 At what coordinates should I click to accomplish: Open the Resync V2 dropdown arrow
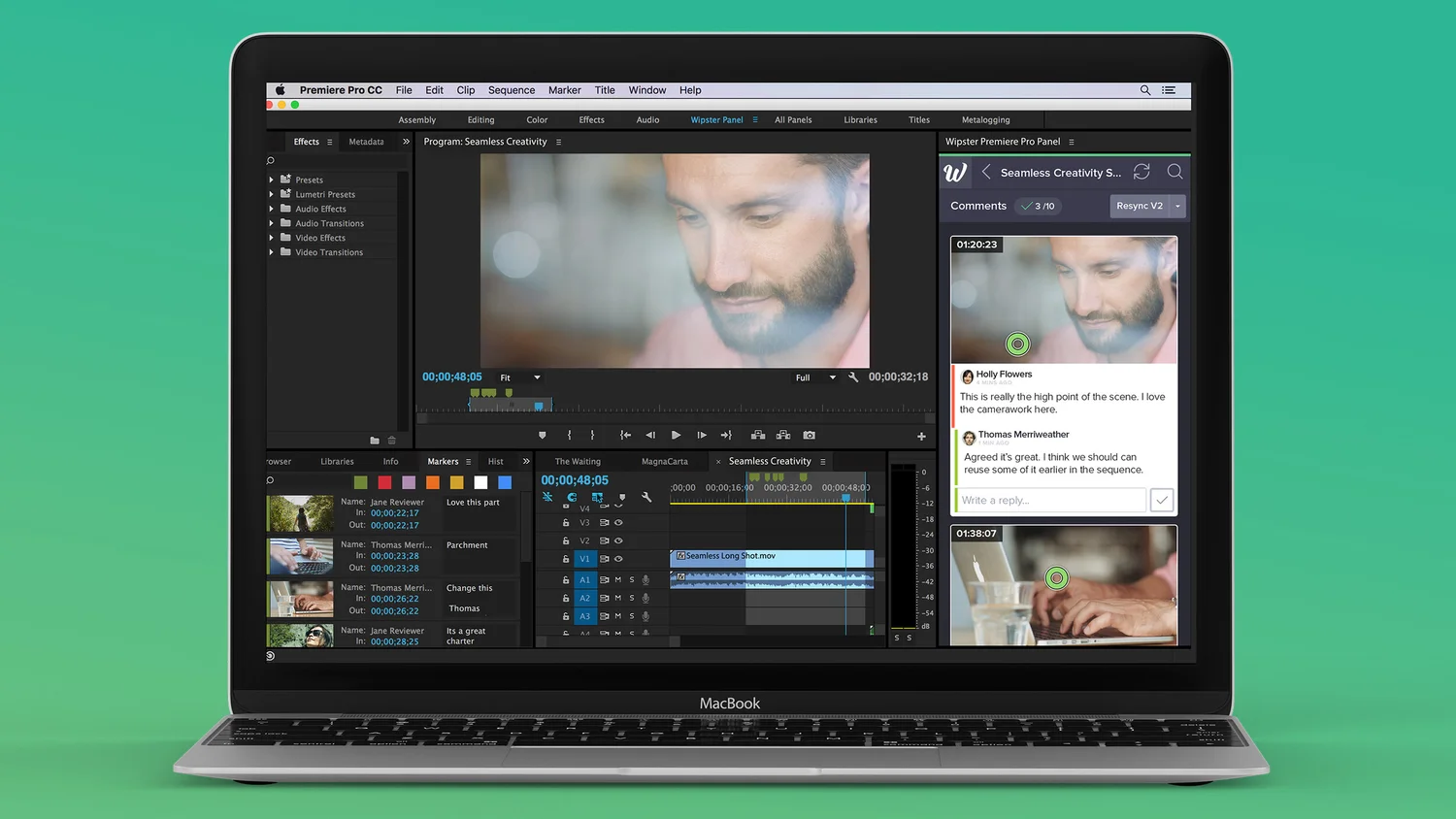click(1177, 206)
